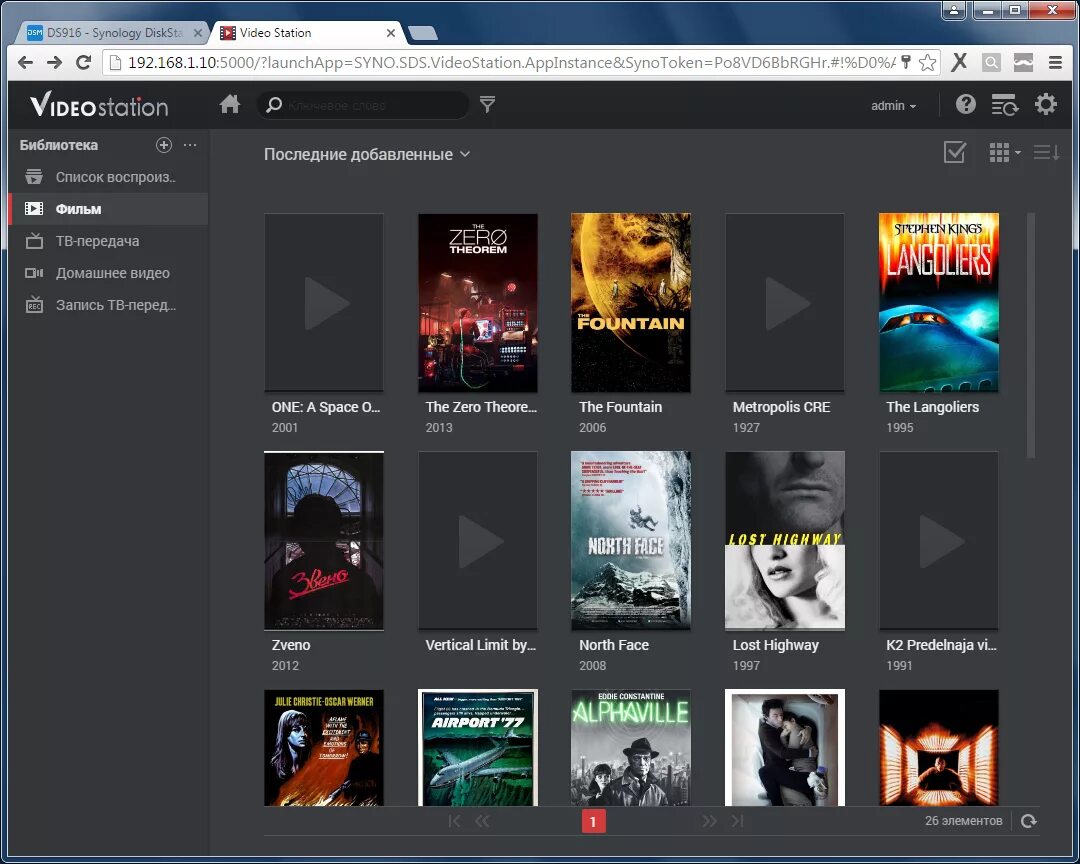Viewport: 1080px width, 864px height.
Task: Click North Face title text
Action: click(614, 646)
